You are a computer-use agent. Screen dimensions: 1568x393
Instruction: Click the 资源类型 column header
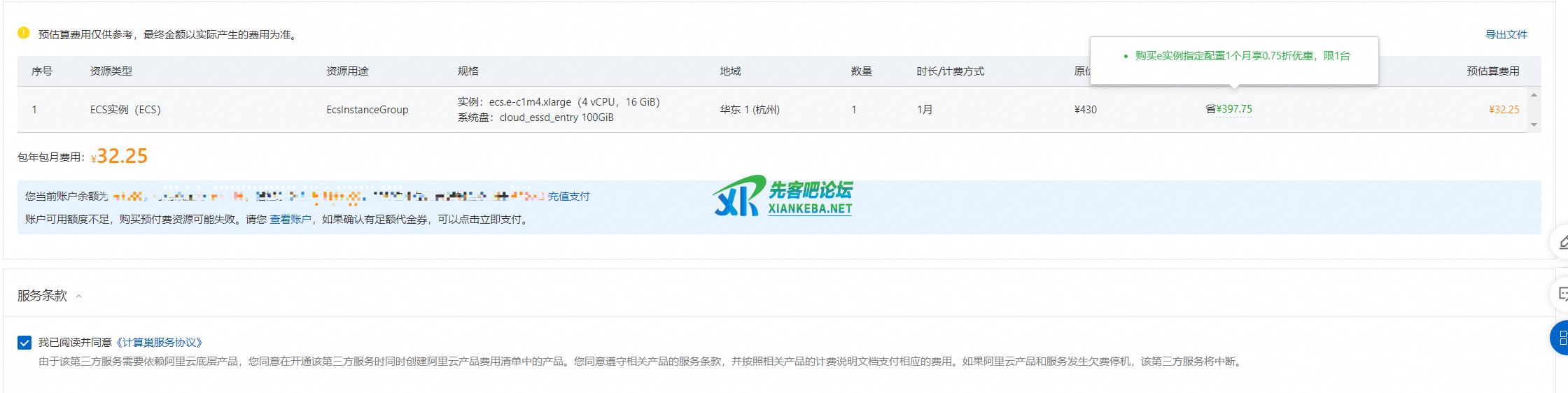pos(111,71)
